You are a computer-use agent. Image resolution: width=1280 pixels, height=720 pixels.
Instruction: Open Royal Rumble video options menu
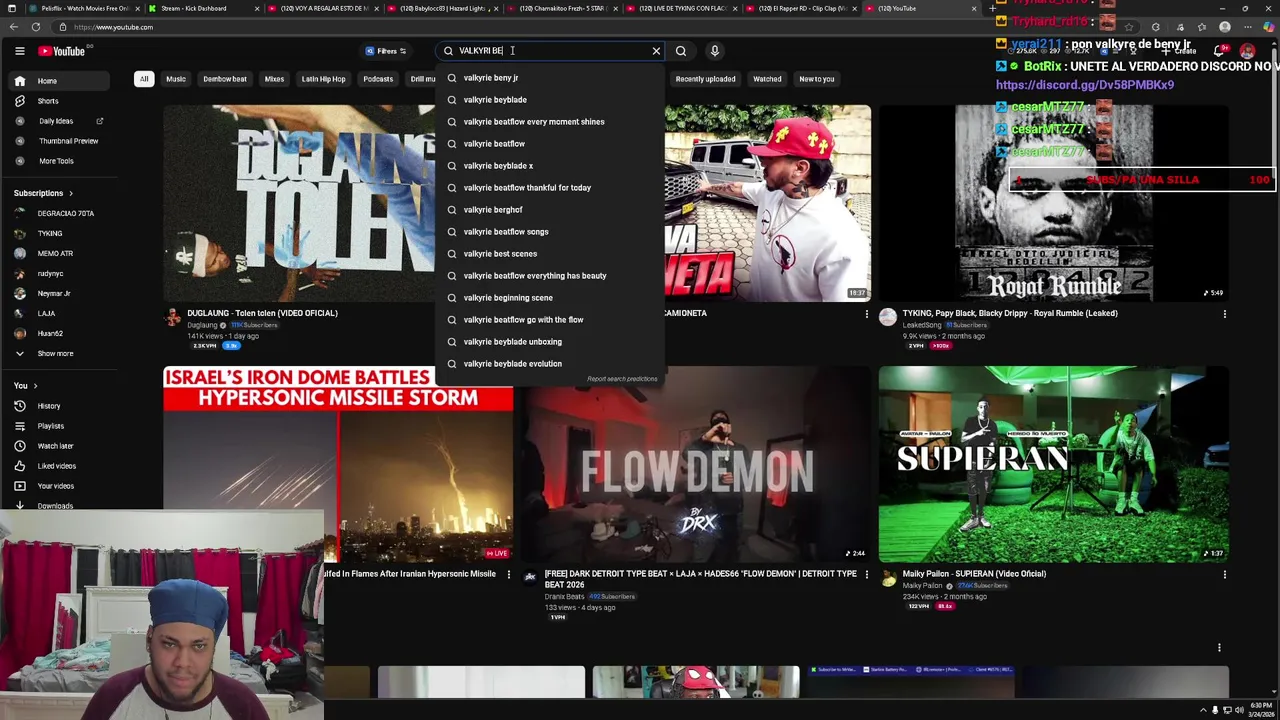tap(1224, 314)
